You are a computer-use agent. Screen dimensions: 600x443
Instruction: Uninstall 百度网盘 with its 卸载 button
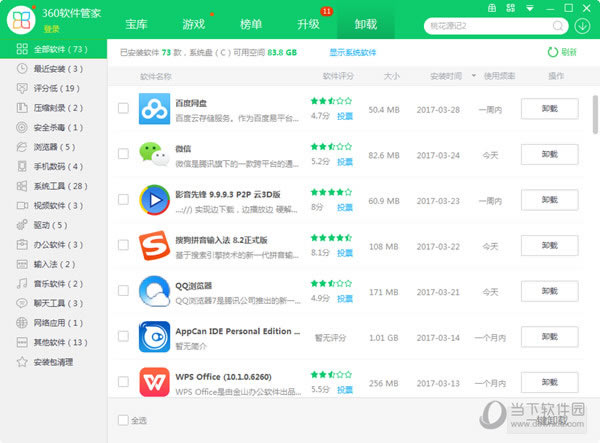(549, 109)
